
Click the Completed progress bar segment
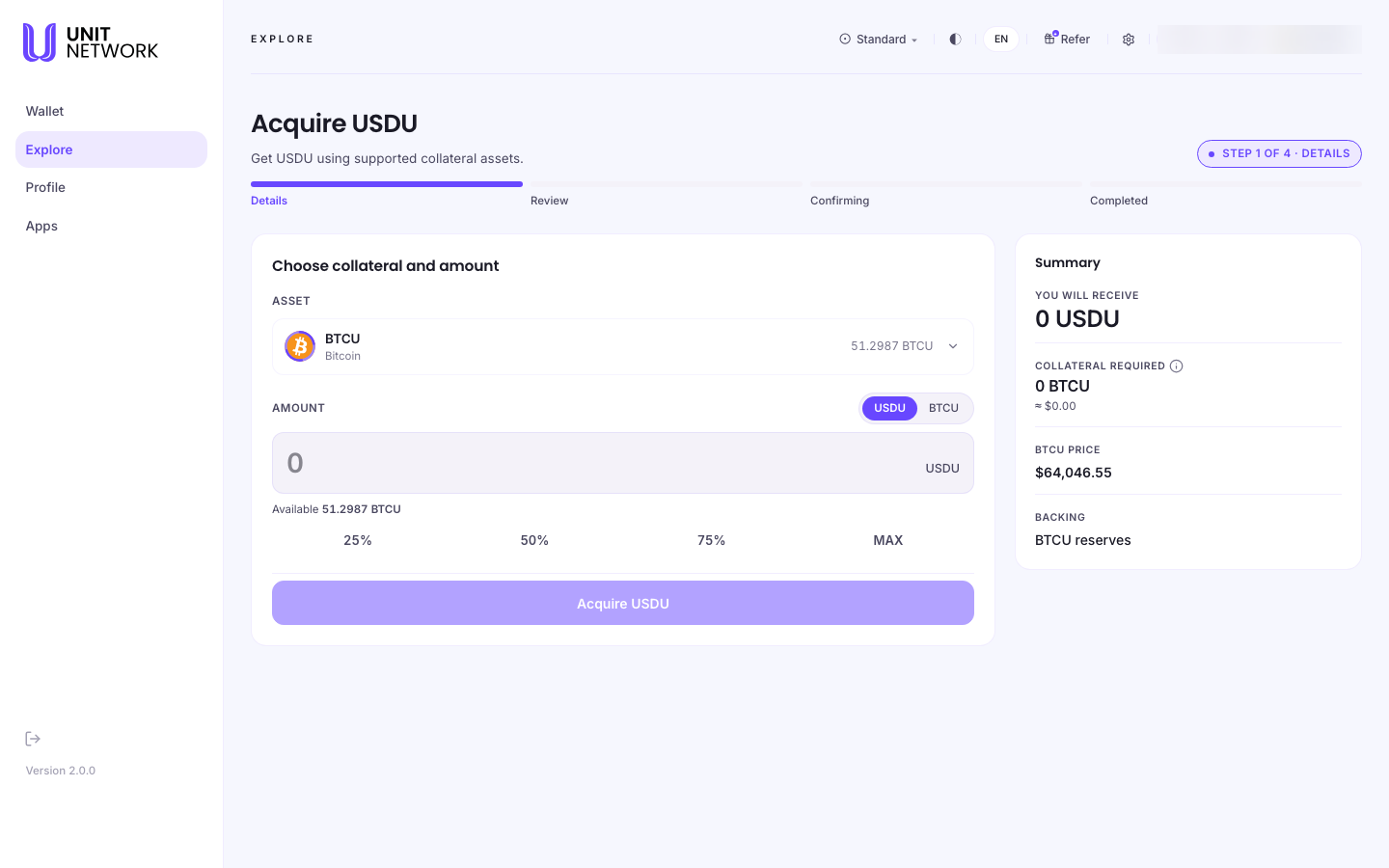[x=1226, y=184]
